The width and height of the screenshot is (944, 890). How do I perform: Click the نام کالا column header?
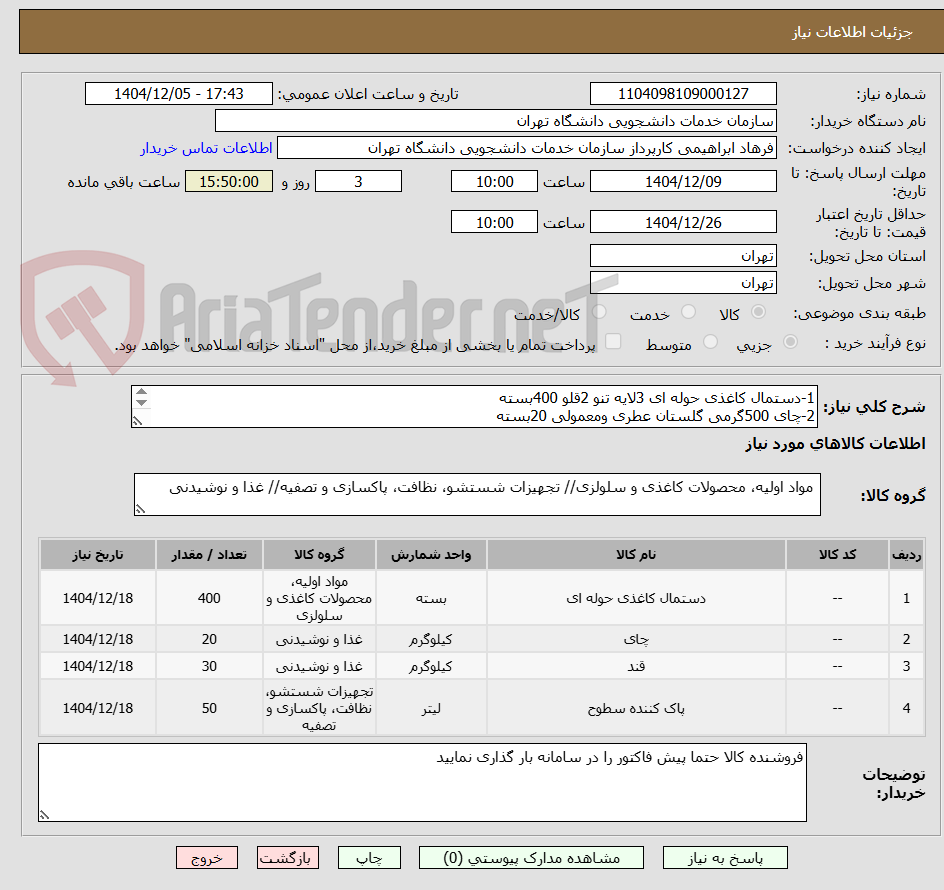(636, 555)
